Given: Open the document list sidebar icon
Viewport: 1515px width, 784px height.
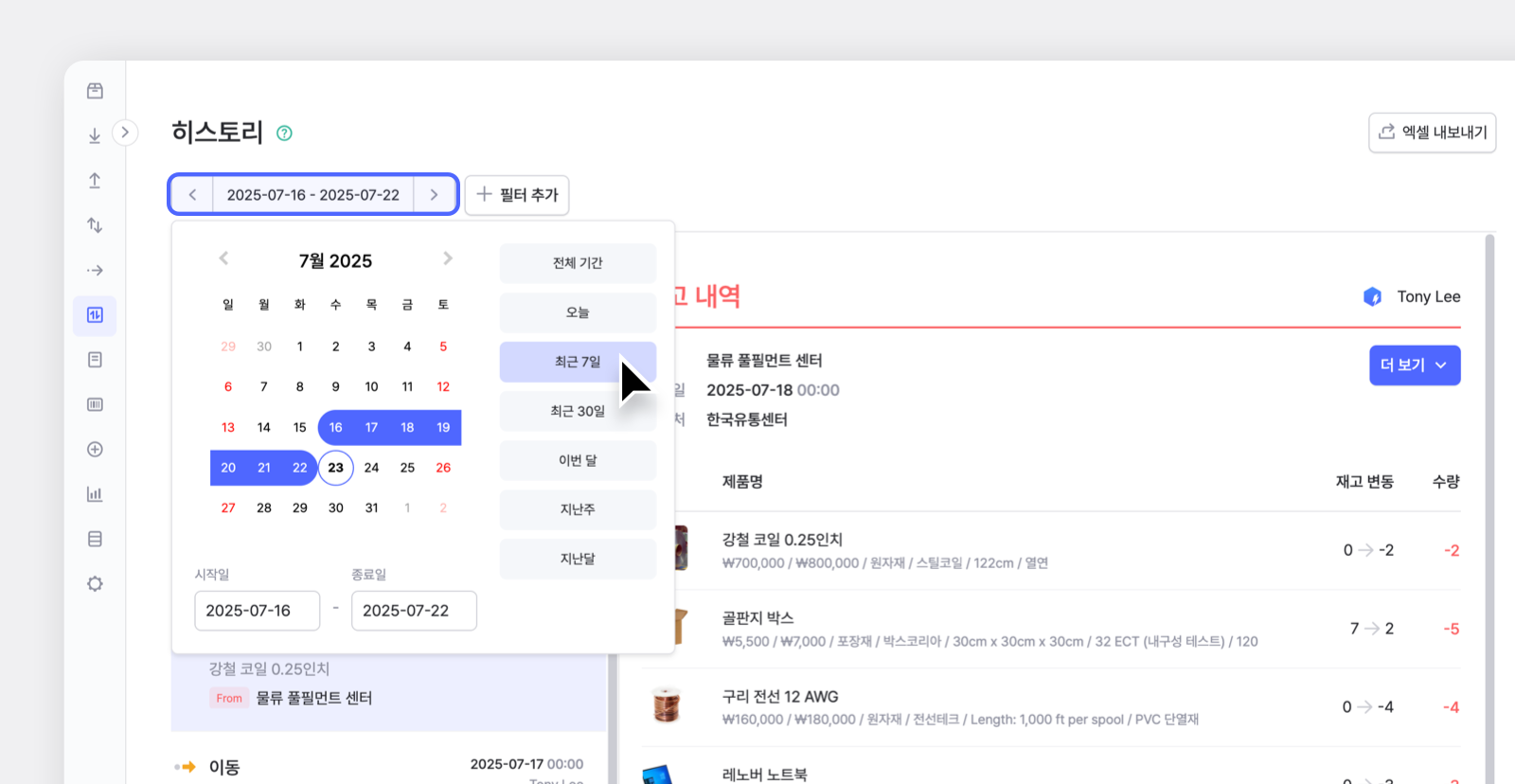Looking at the screenshot, I should (x=95, y=360).
